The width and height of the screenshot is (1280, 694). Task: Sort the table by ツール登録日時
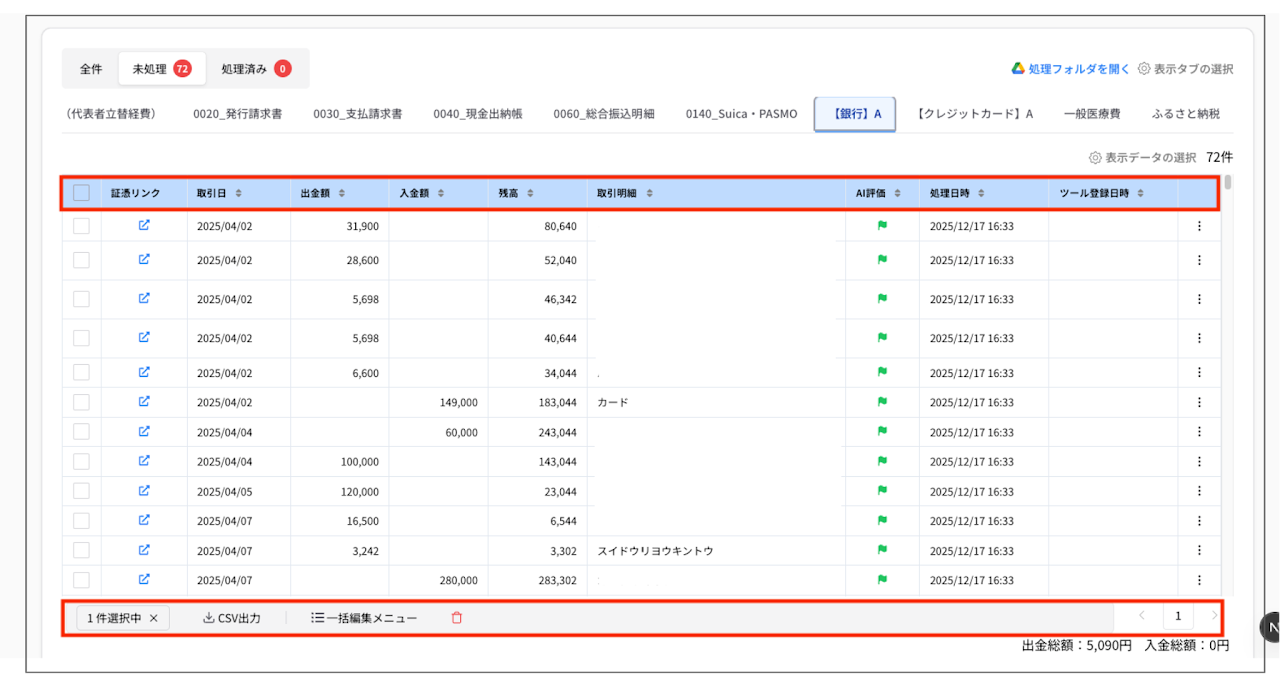[x=1140, y=193]
